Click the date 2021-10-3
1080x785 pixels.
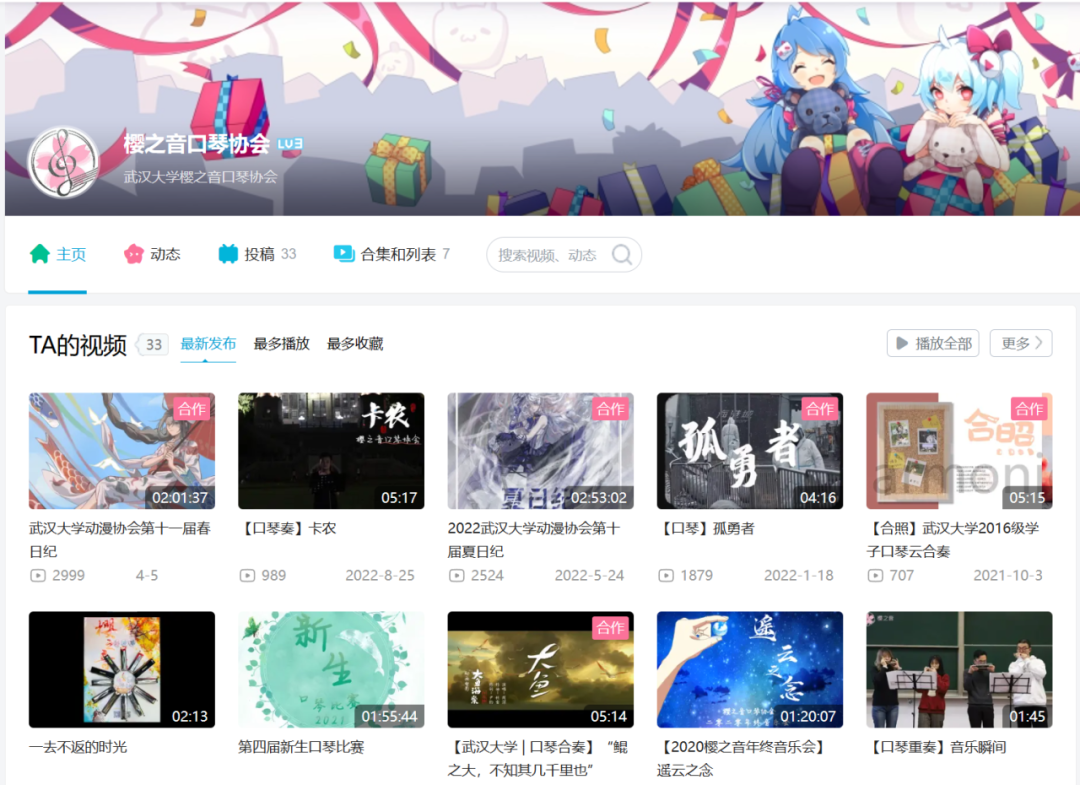[1008, 576]
